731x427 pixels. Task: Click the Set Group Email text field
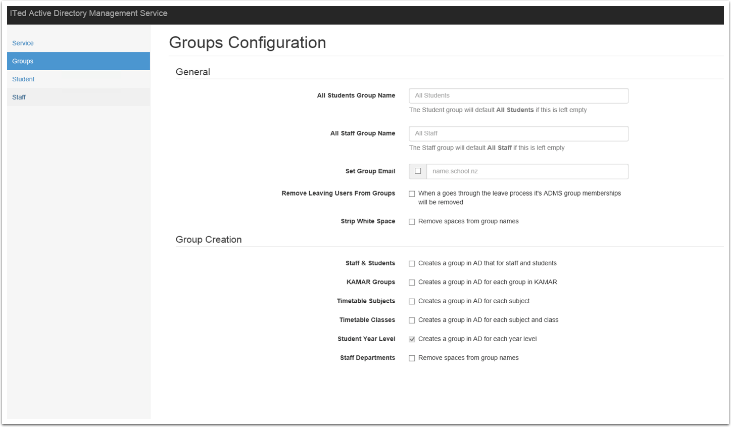(x=528, y=172)
